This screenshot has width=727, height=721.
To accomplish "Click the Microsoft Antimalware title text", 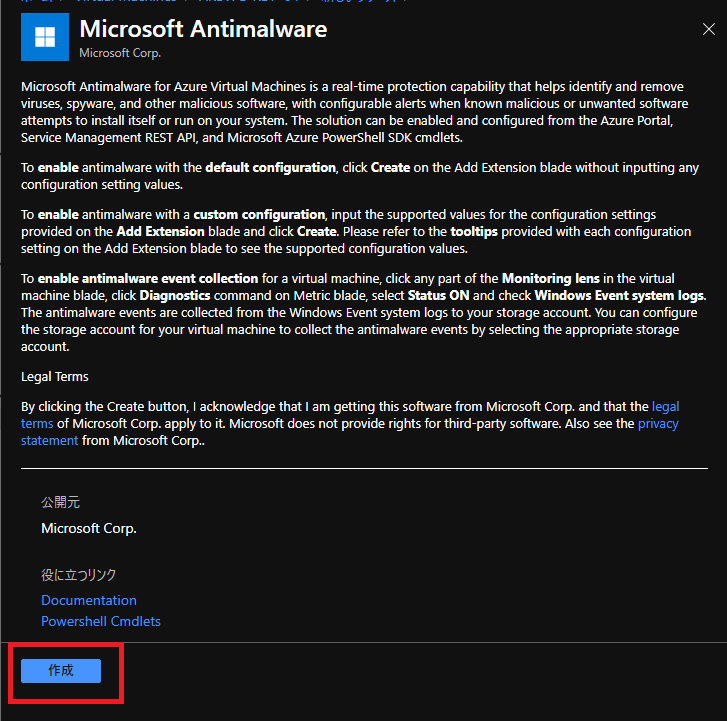I will (x=203, y=29).
